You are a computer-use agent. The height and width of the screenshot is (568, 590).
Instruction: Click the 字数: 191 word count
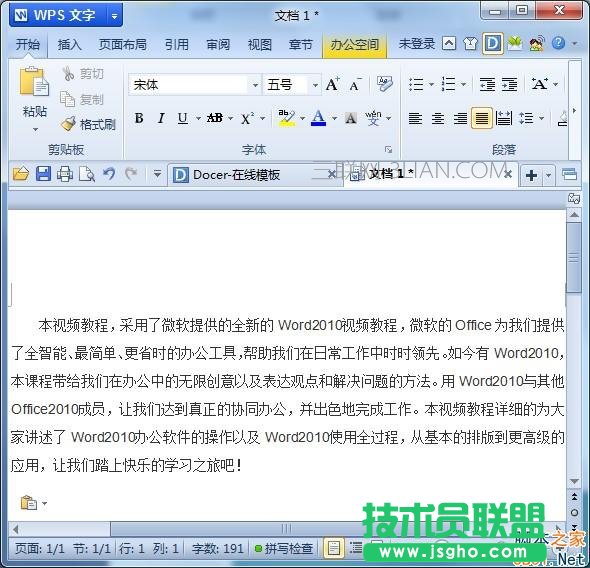[218, 549]
